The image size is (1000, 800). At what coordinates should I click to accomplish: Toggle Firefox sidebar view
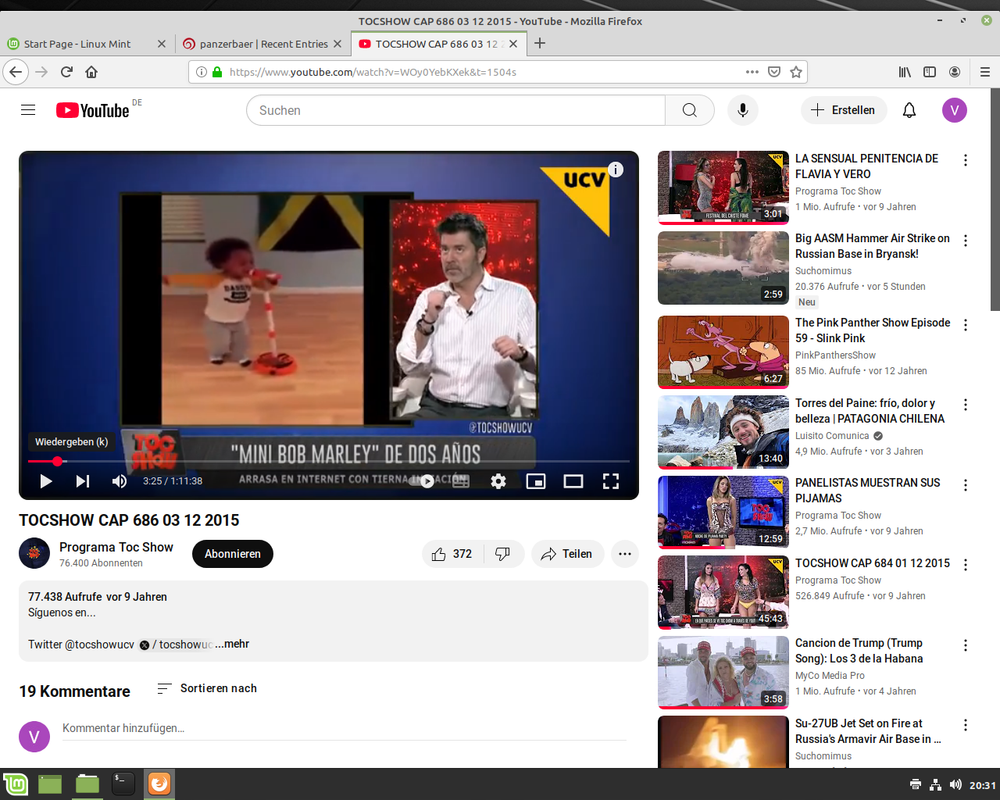[930, 72]
